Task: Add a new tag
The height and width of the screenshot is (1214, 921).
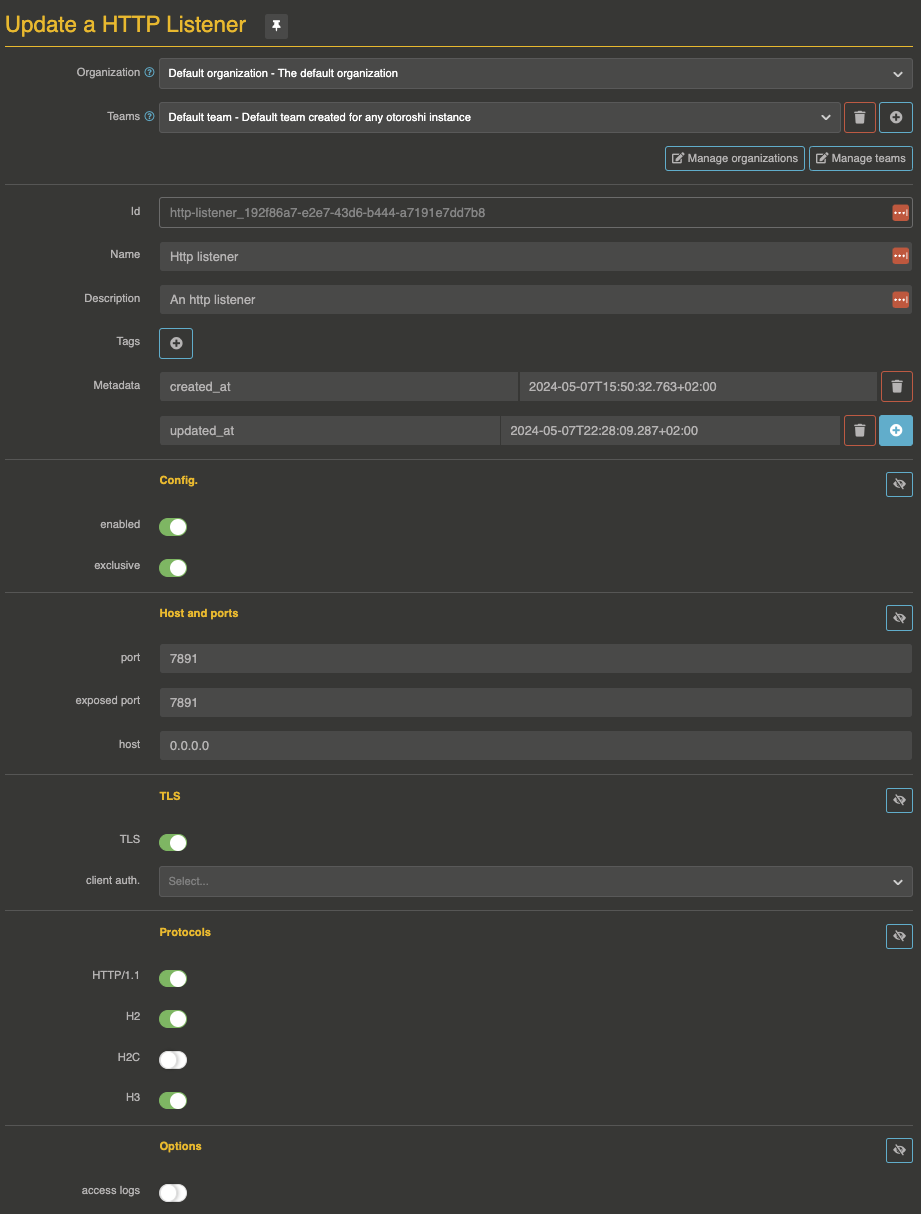Action: tap(176, 343)
